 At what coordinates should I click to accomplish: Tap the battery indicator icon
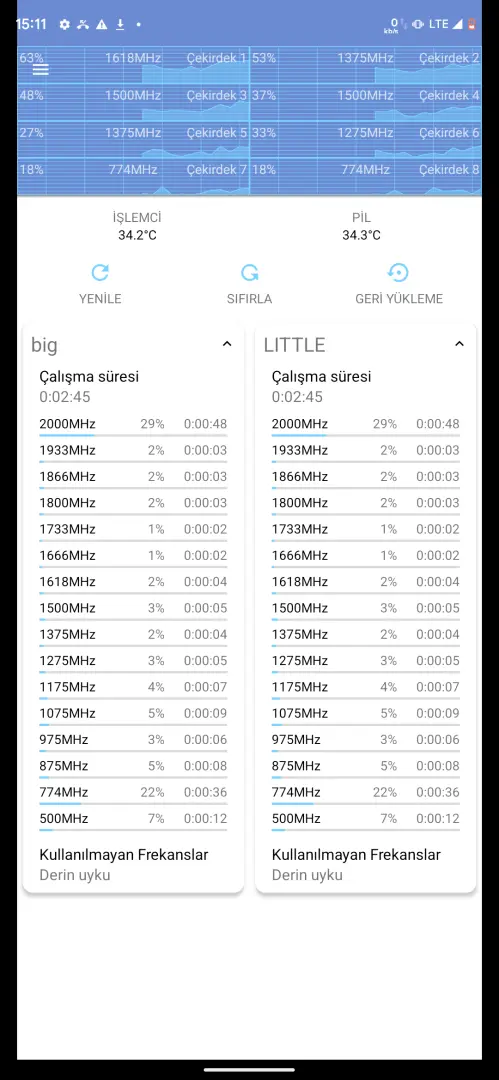(472, 24)
